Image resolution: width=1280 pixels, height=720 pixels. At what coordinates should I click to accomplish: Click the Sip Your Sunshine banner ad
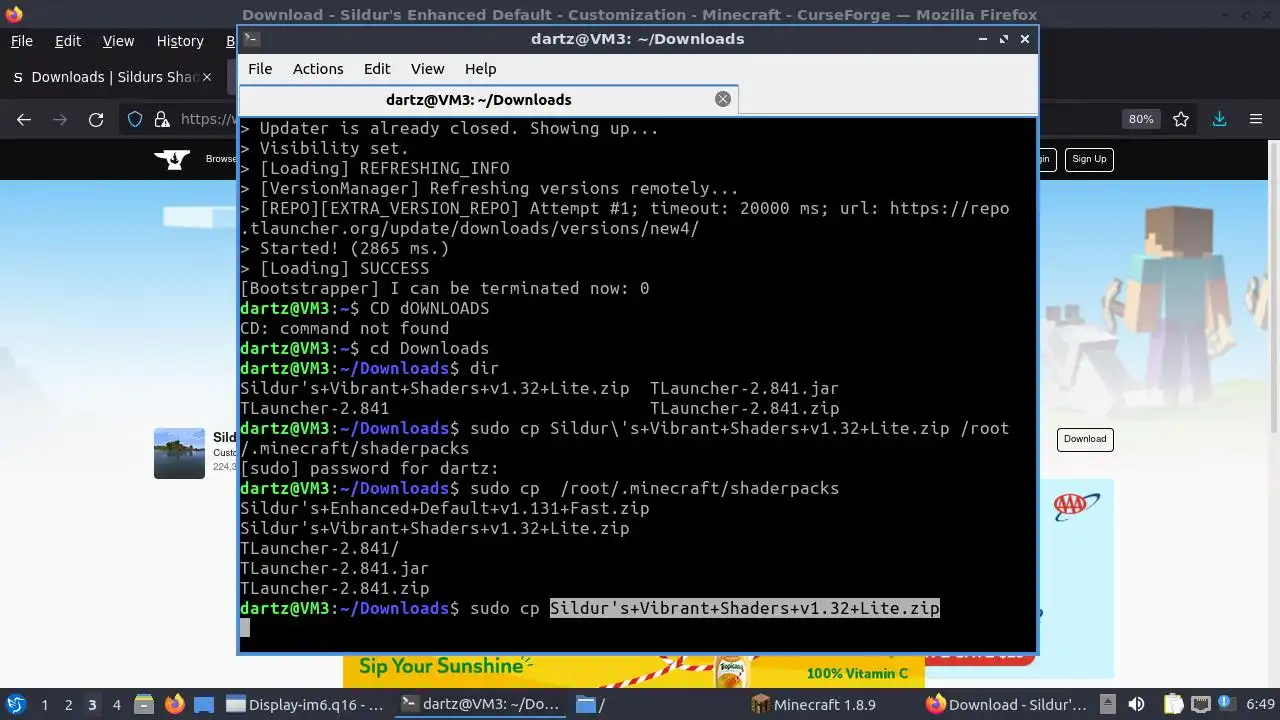tap(633, 672)
